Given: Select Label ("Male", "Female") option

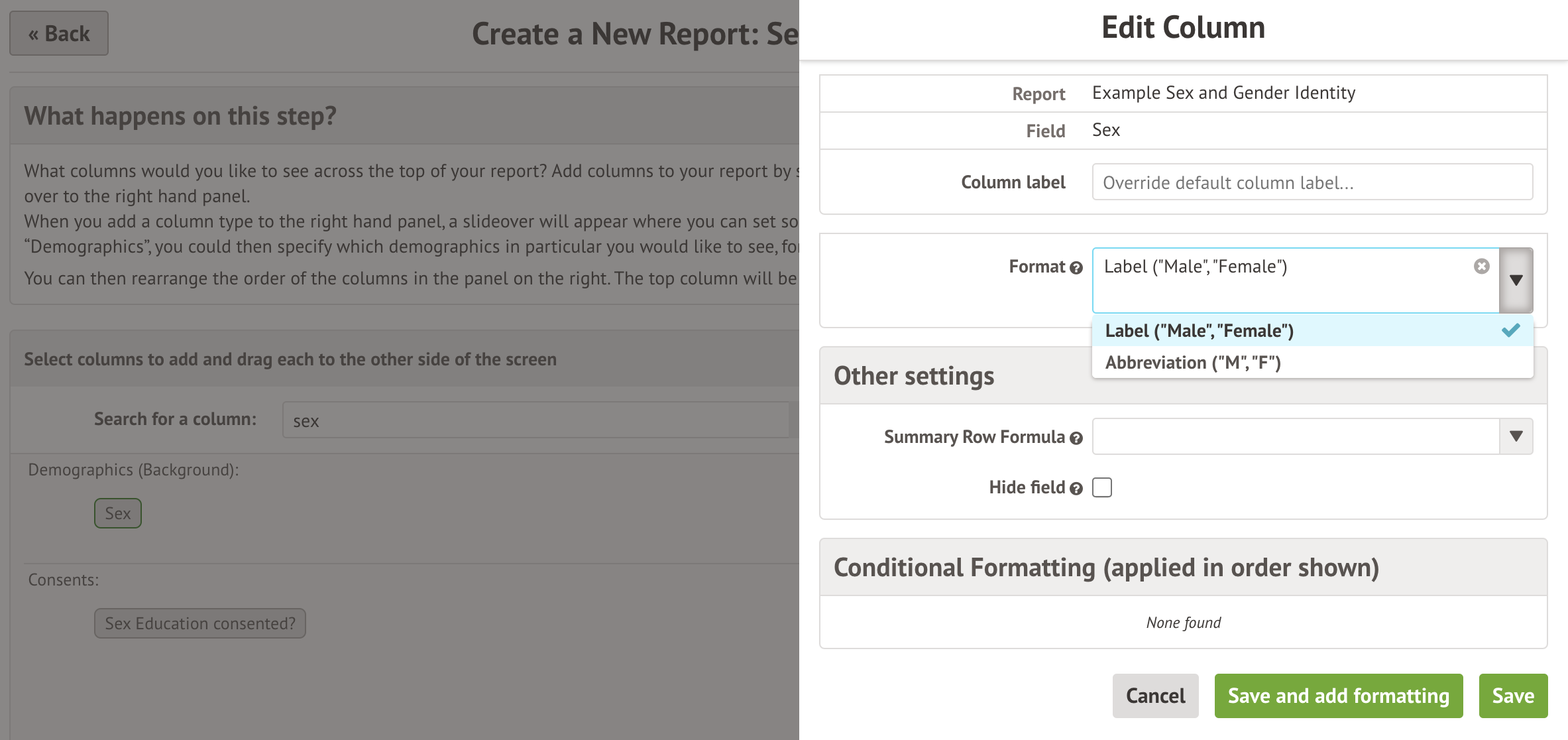Looking at the screenshot, I should 1200,330.
